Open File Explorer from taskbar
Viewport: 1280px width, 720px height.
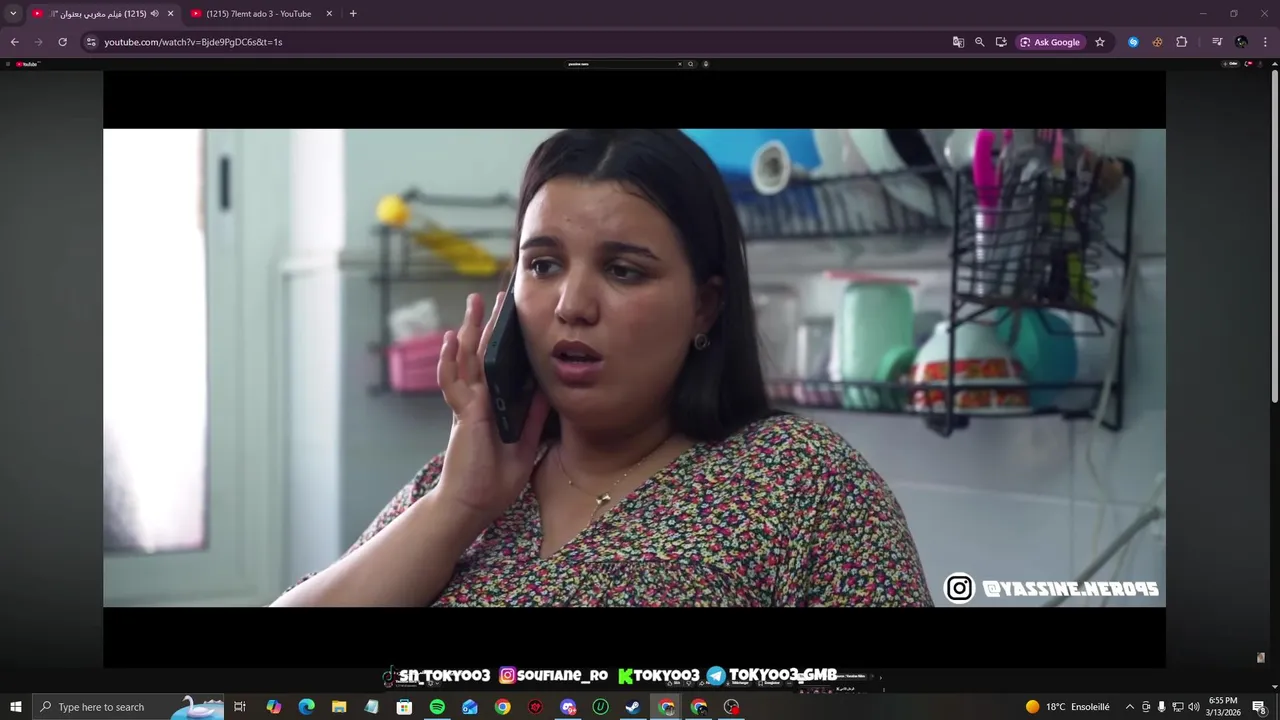pos(339,707)
